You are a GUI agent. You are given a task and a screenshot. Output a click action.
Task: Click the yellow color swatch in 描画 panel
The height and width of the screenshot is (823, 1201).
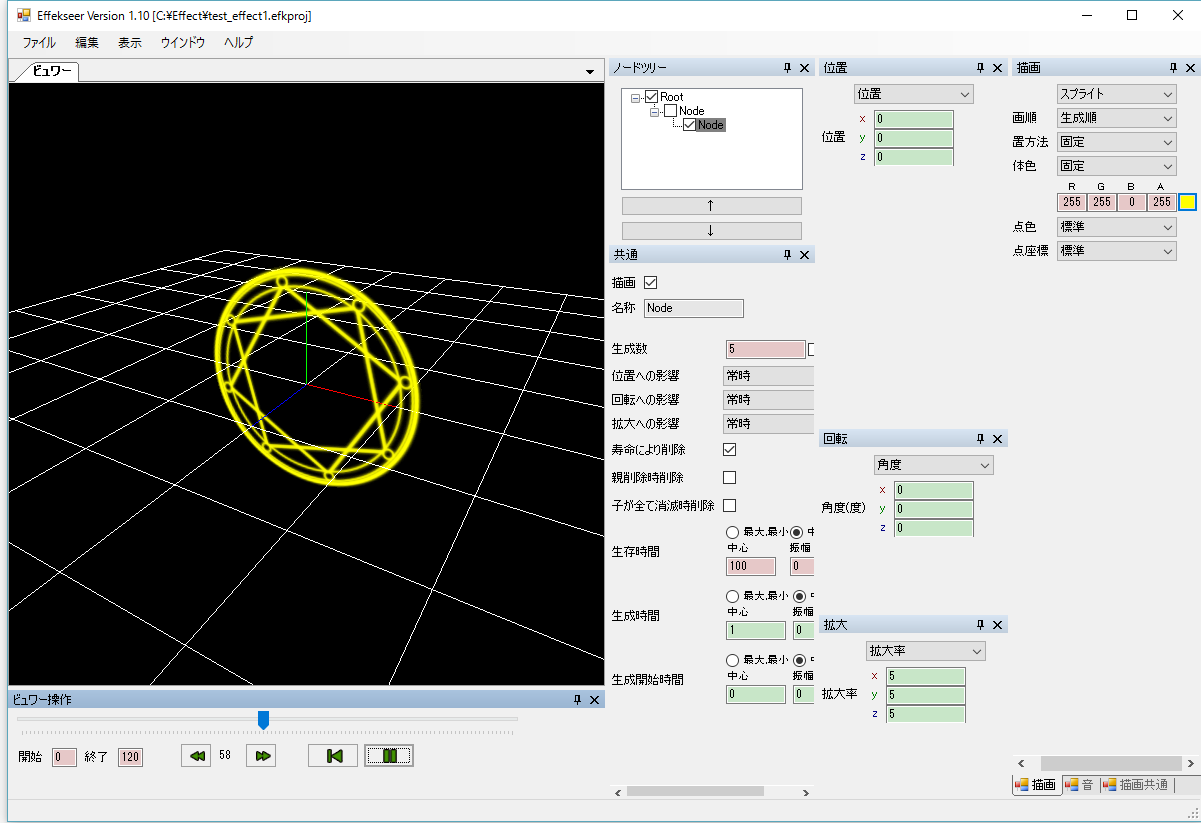(x=1187, y=201)
